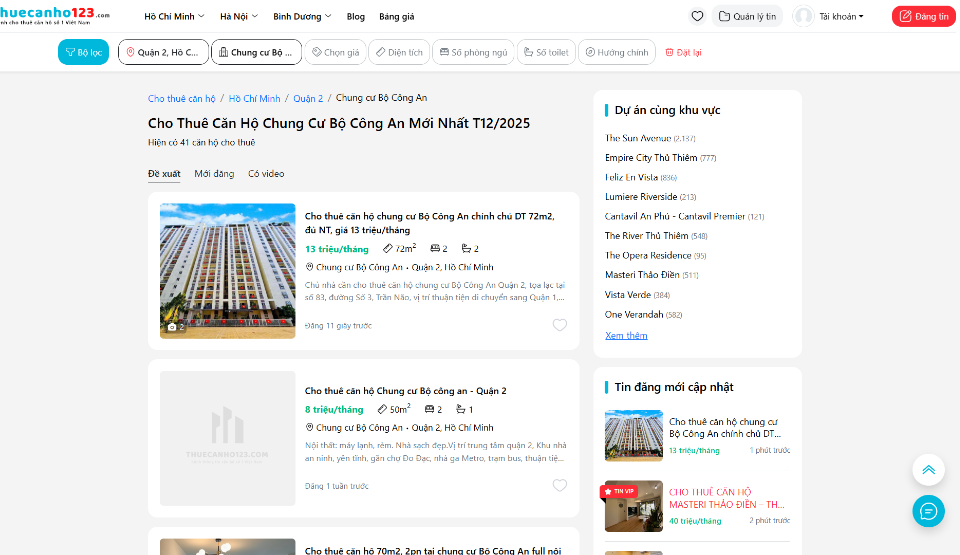This screenshot has height=555, width=960.
Task: Select the Có video tab
Action: tap(266, 174)
